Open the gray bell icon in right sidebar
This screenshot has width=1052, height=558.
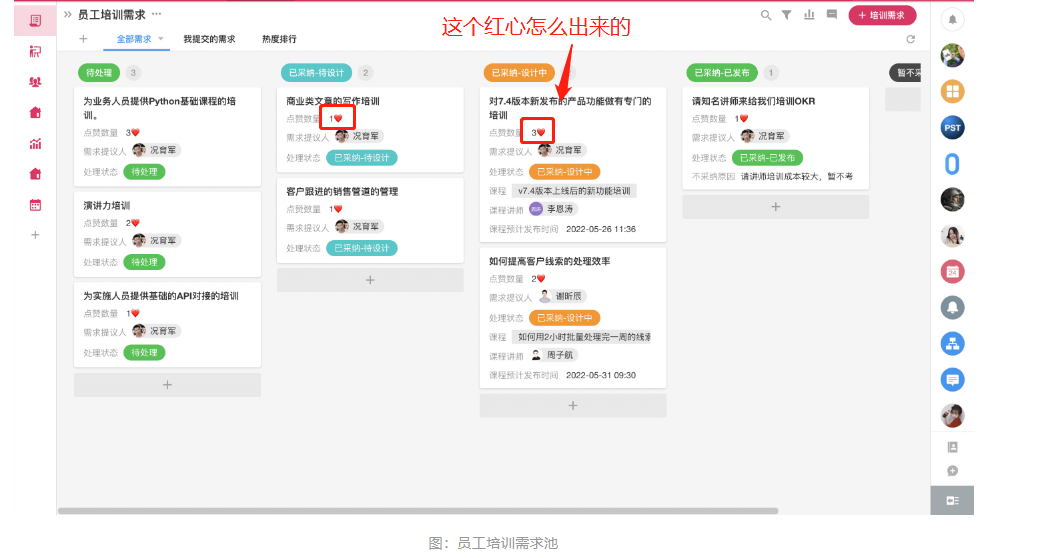tap(952, 308)
